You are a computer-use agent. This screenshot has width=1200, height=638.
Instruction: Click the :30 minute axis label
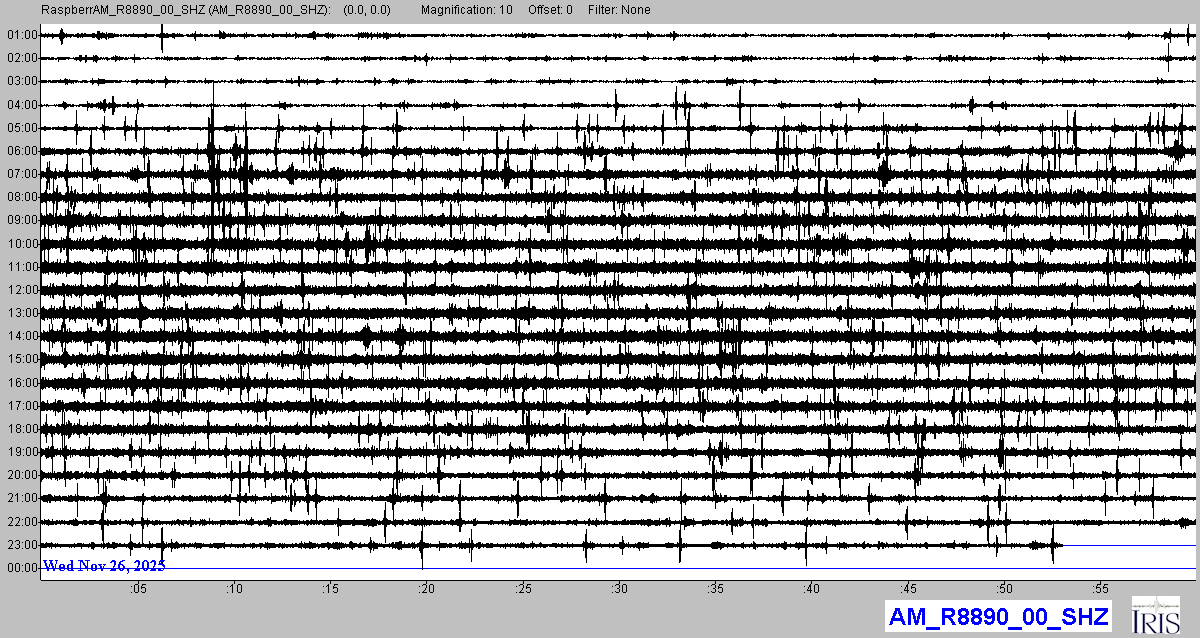point(620,589)
